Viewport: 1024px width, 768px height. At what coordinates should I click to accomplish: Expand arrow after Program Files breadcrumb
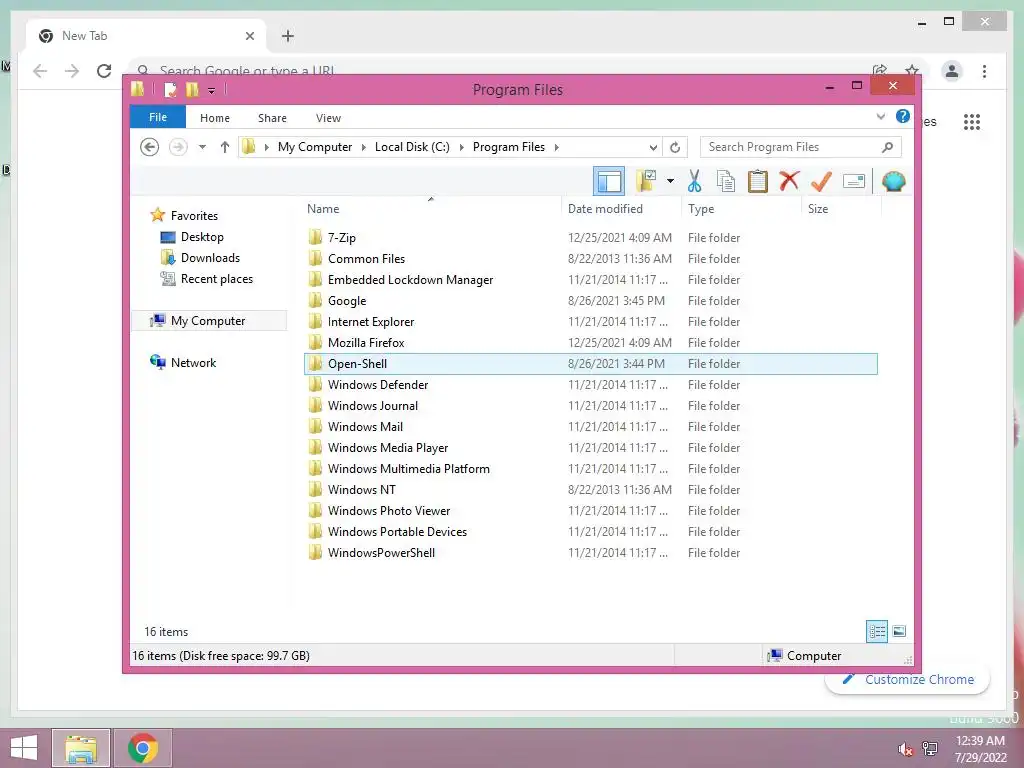pos(556,147)
